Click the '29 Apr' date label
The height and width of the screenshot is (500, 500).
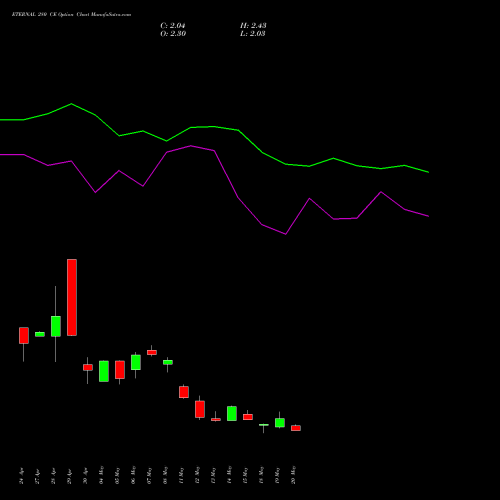point(70,477)
